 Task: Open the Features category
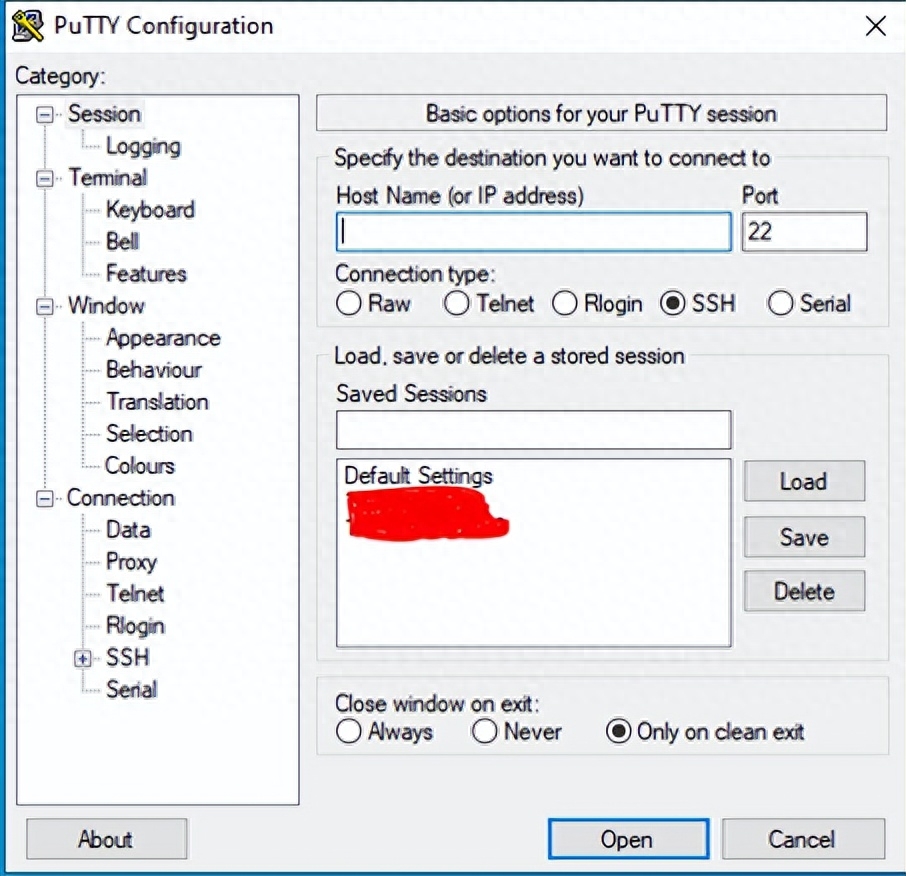click(x=146, y=273)
